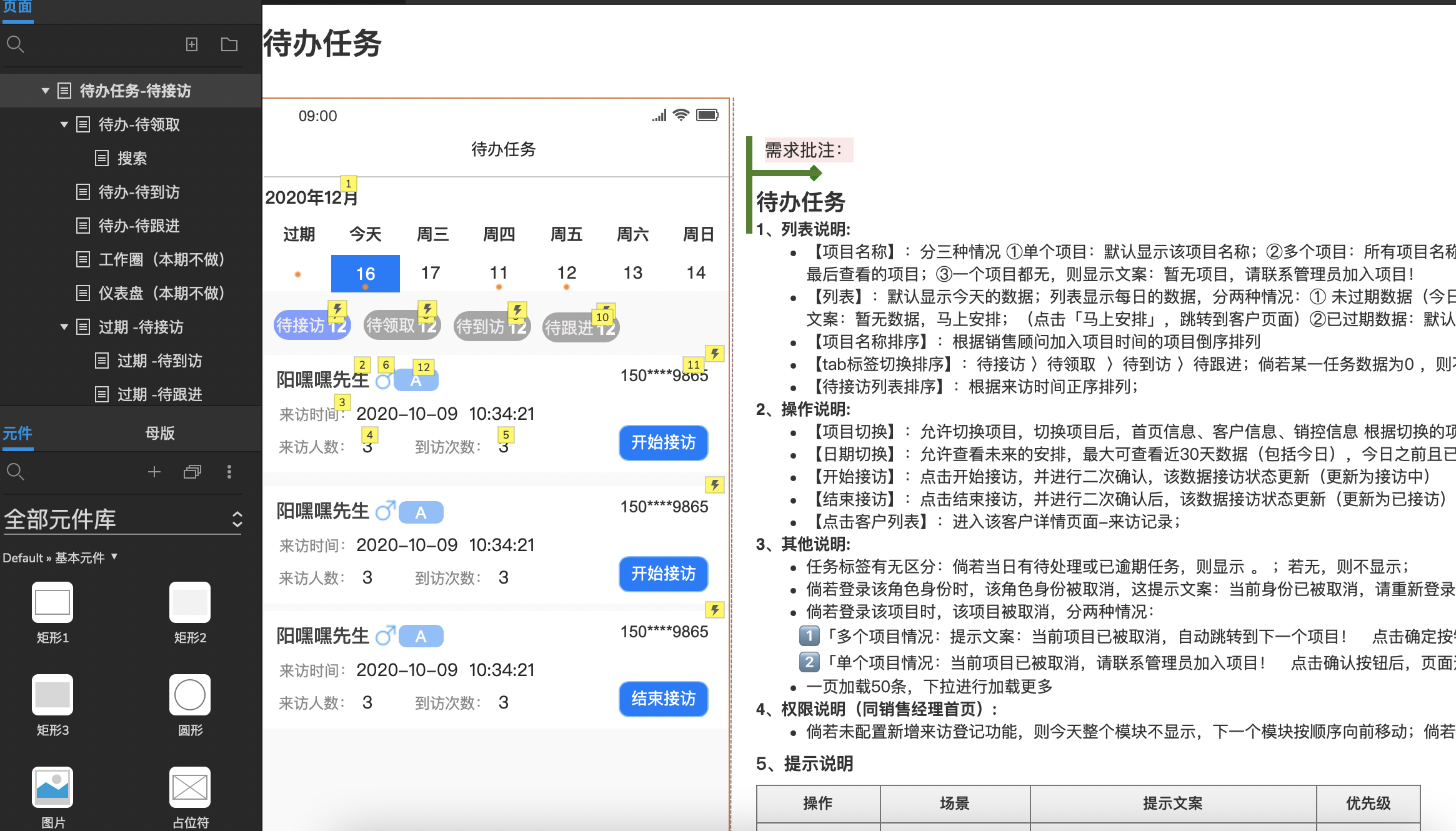
Task: Select date 17 under 周三
Action: pyautogui.click(x=431, y=273)
